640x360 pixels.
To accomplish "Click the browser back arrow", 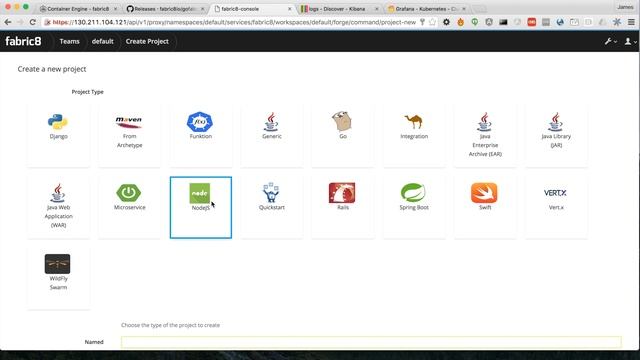I will pos(8,22).
